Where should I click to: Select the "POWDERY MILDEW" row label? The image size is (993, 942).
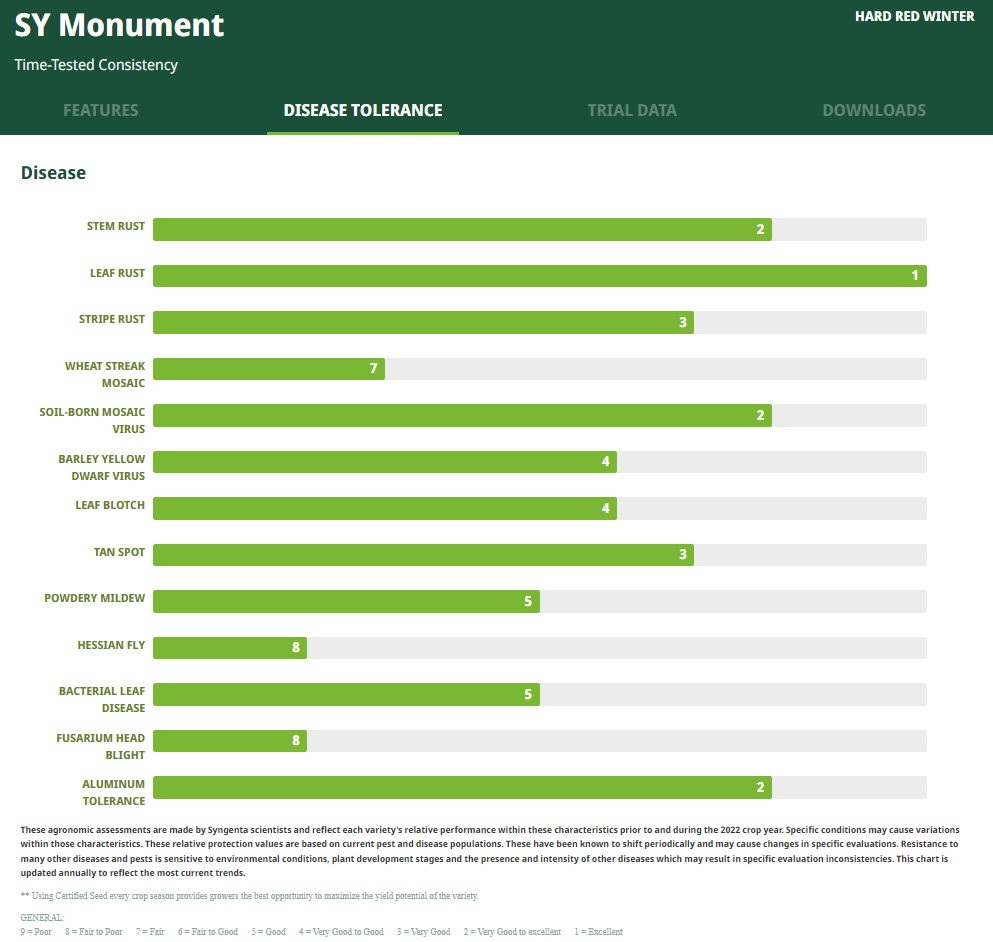(94, 598)
